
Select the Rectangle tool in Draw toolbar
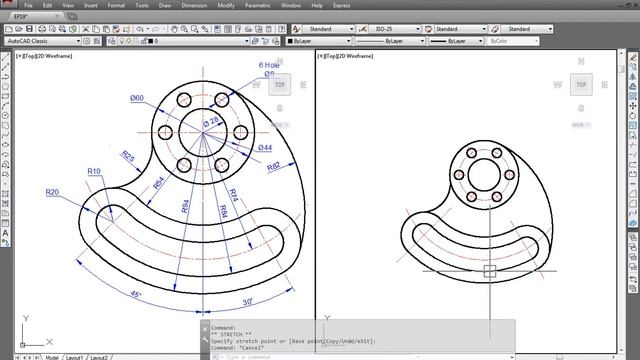click(x=5, y=96)
